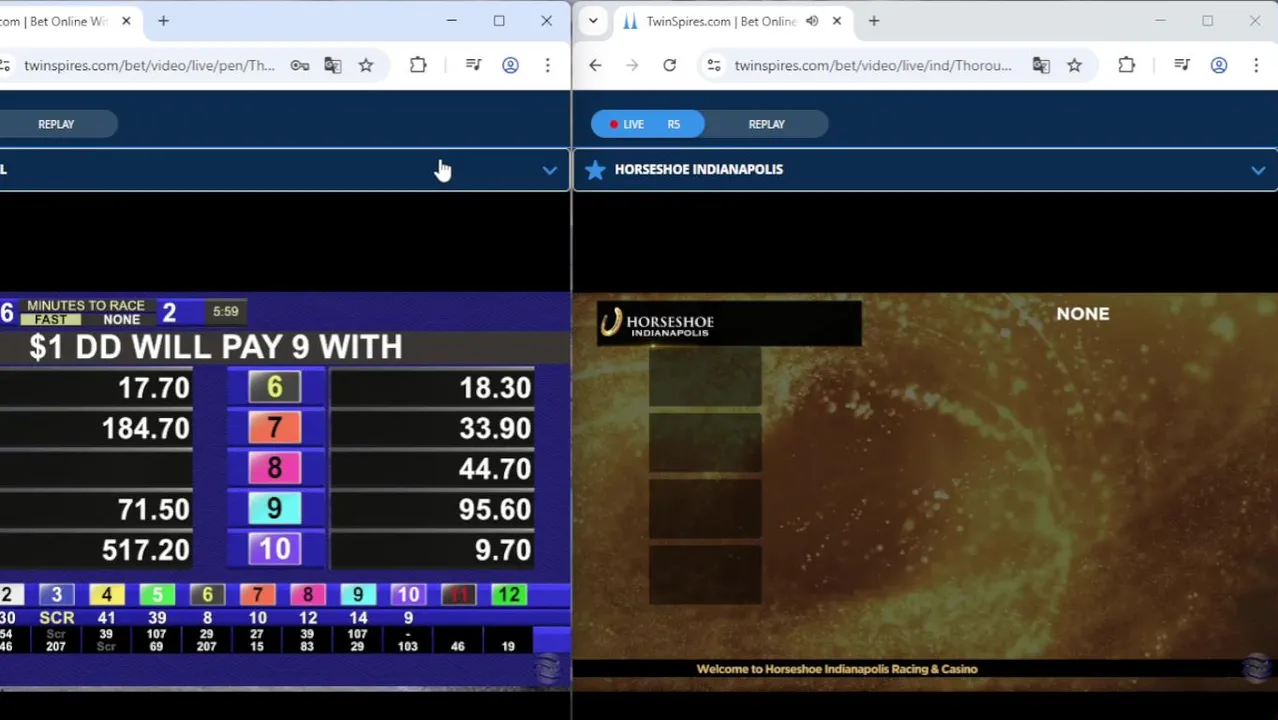This screenshot has width=1278, height=720.
Task: Open profile avatar in right browser window
Action: point(1219,65)
